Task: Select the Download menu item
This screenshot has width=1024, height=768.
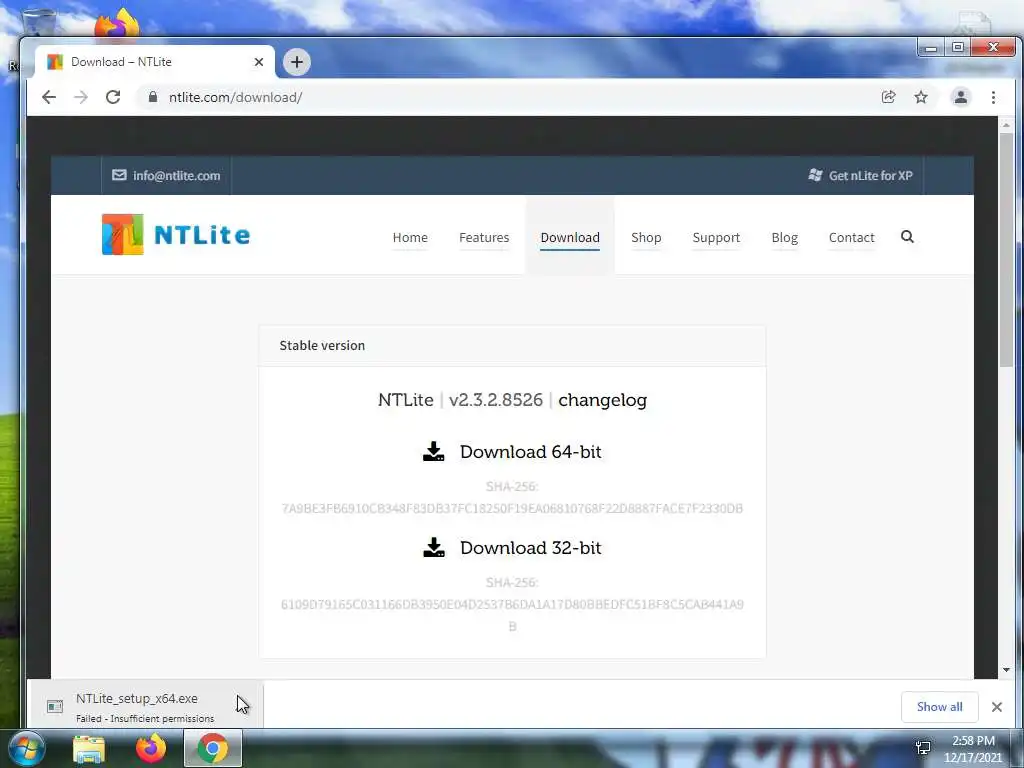Action: (x=570, y=238)
